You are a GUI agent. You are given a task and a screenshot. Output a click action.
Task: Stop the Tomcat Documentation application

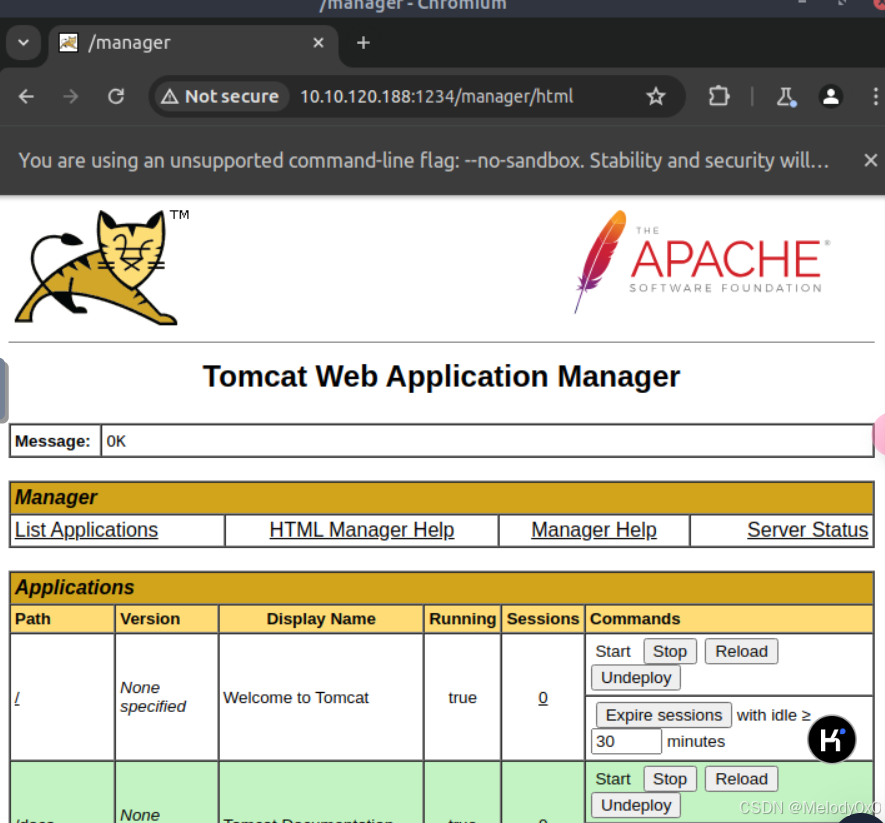(x=670, y=779)
